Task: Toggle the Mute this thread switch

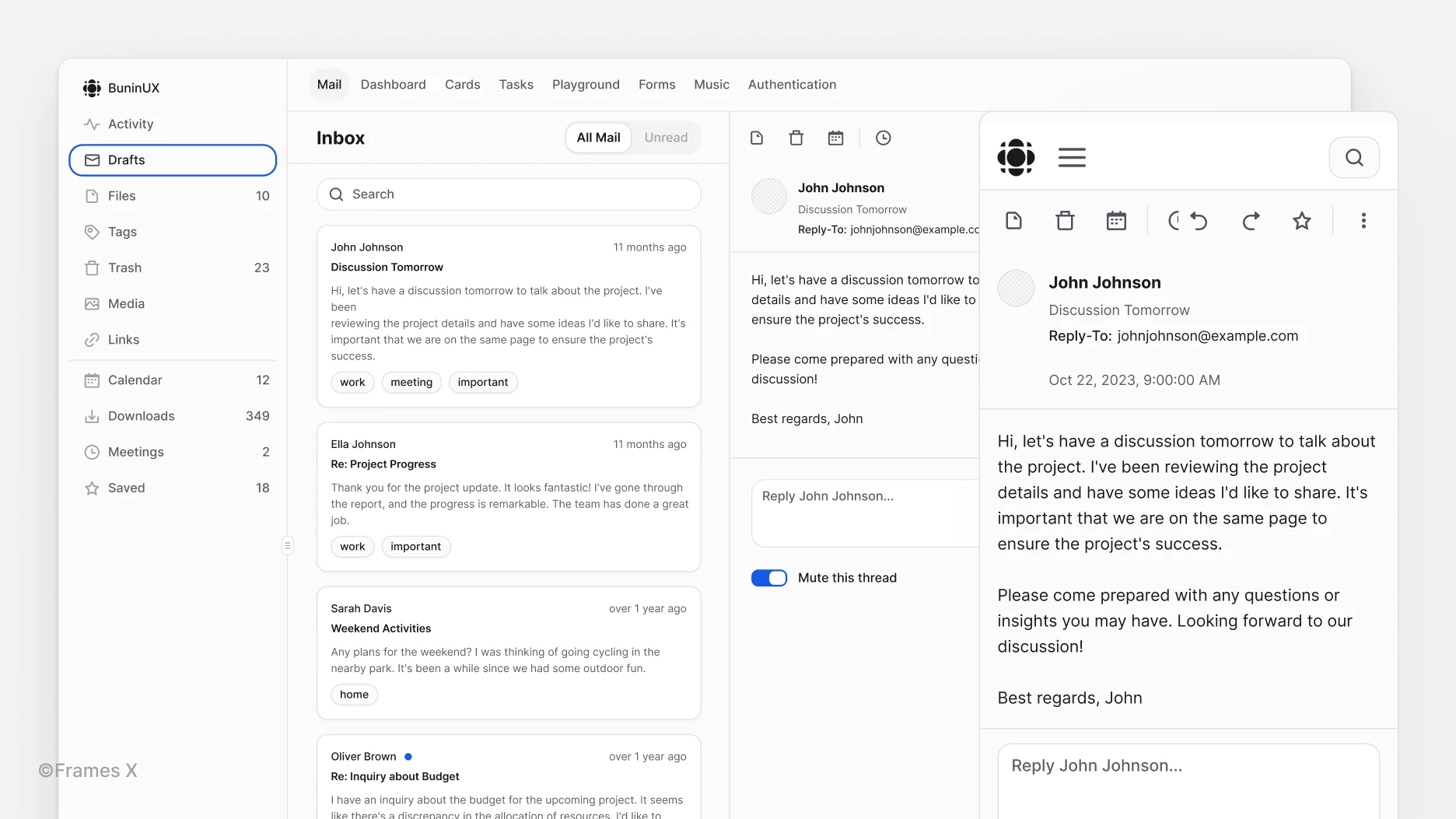Action: [769, 578]
